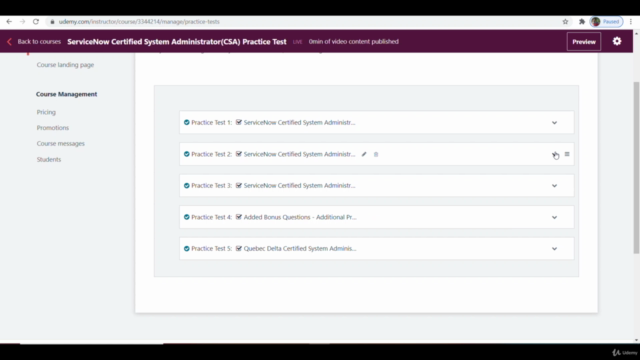Screen dimensions: 640x360
Task: Click the Course Management heading
Action: point(67,94)
